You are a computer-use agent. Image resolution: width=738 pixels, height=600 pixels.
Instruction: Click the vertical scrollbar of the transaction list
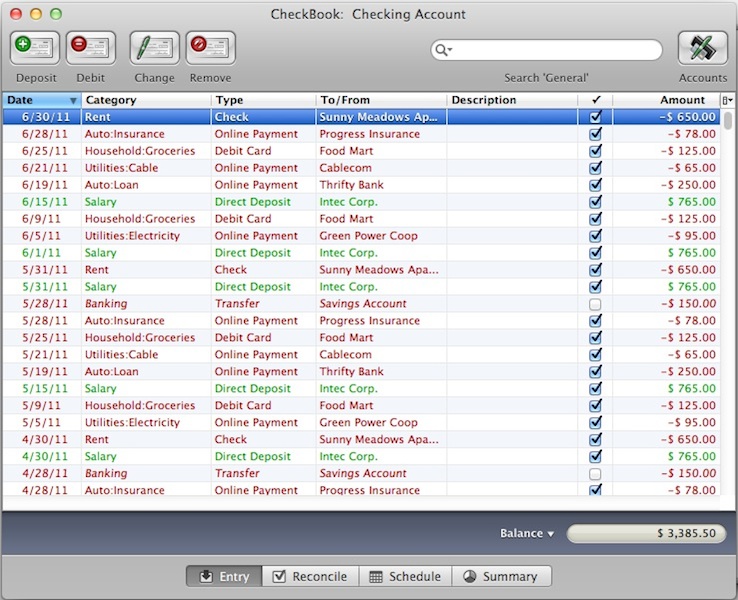(728, 300)
